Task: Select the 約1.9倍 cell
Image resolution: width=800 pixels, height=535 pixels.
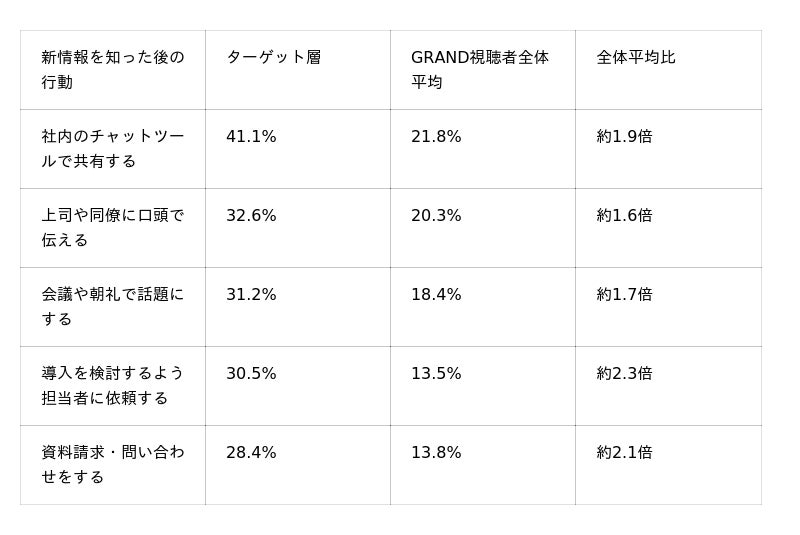Action: pos(668,149)
